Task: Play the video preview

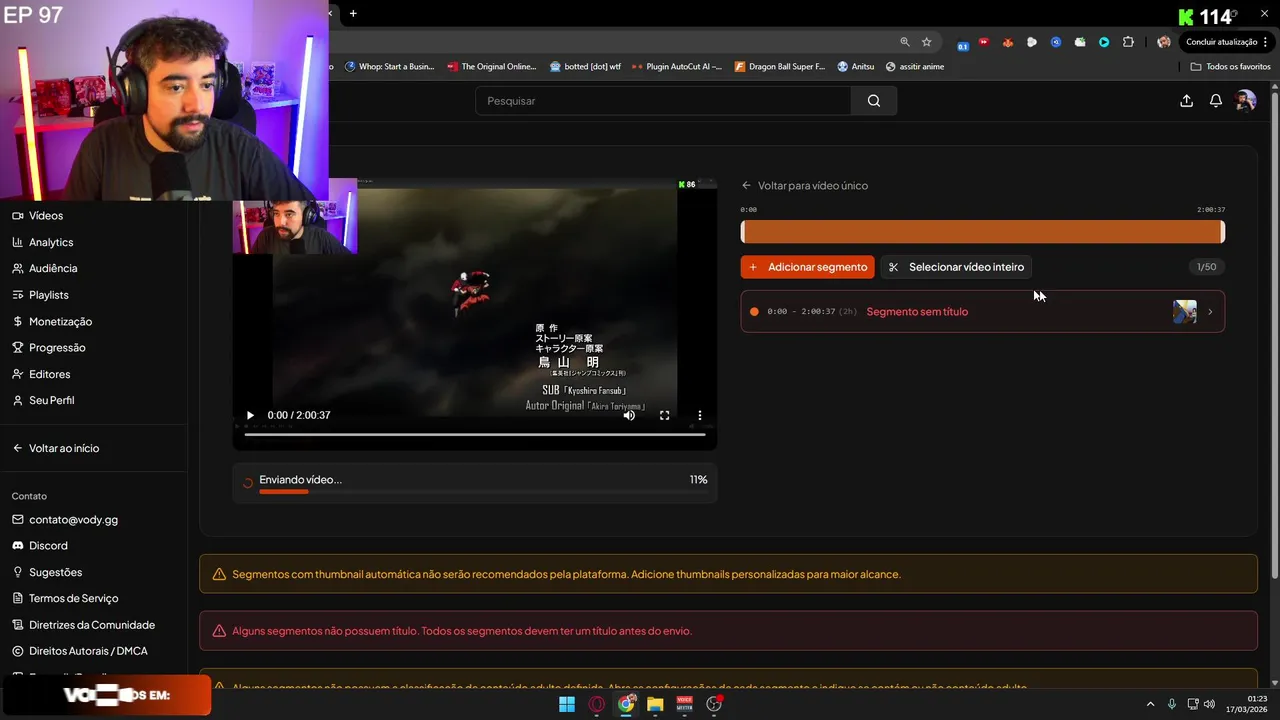Action: pyautogui.click(x=250, y=415)
